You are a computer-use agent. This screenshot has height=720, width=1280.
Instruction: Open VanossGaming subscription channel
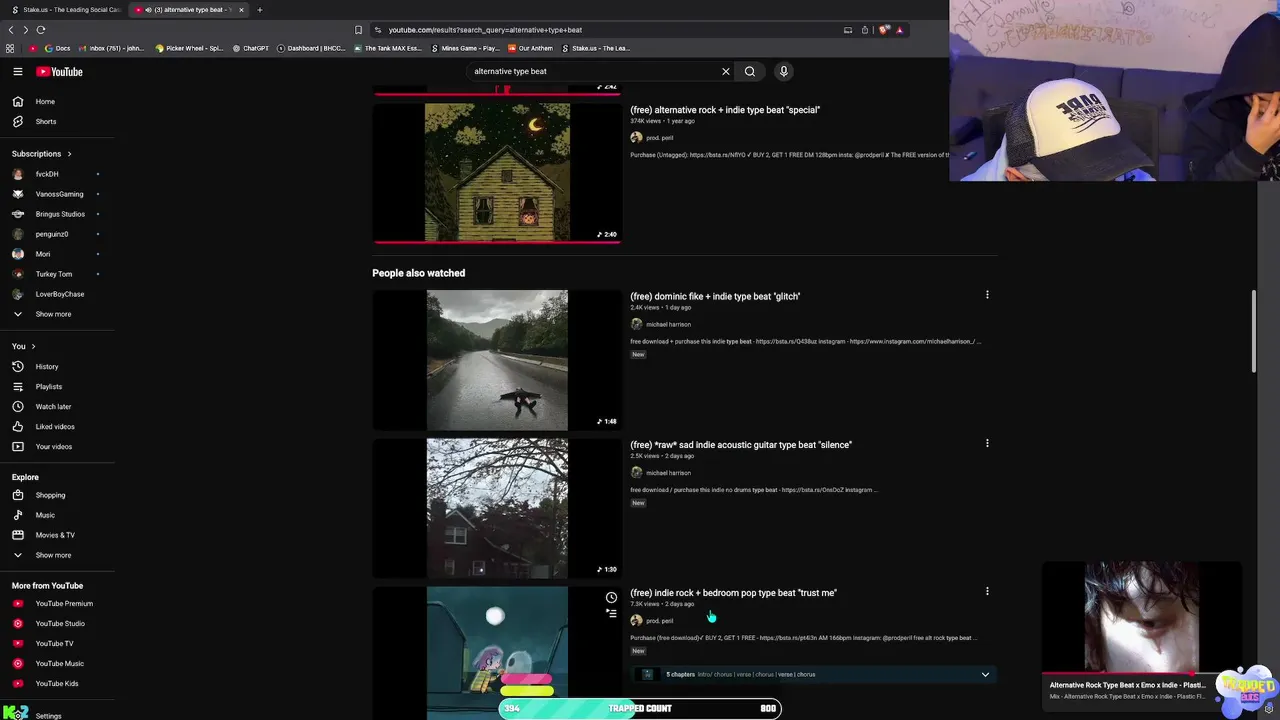point(57,194)
